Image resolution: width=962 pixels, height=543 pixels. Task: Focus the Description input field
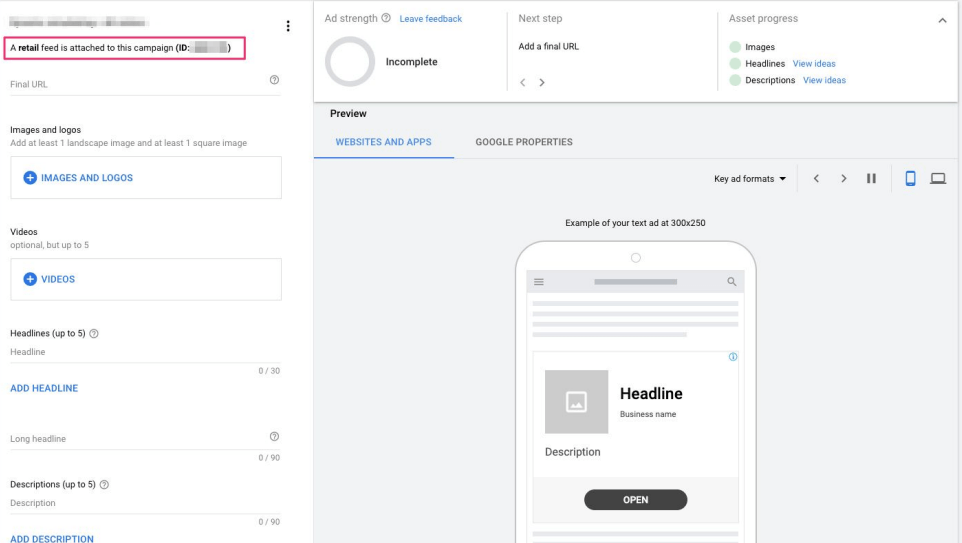click(x=145, y=503)
